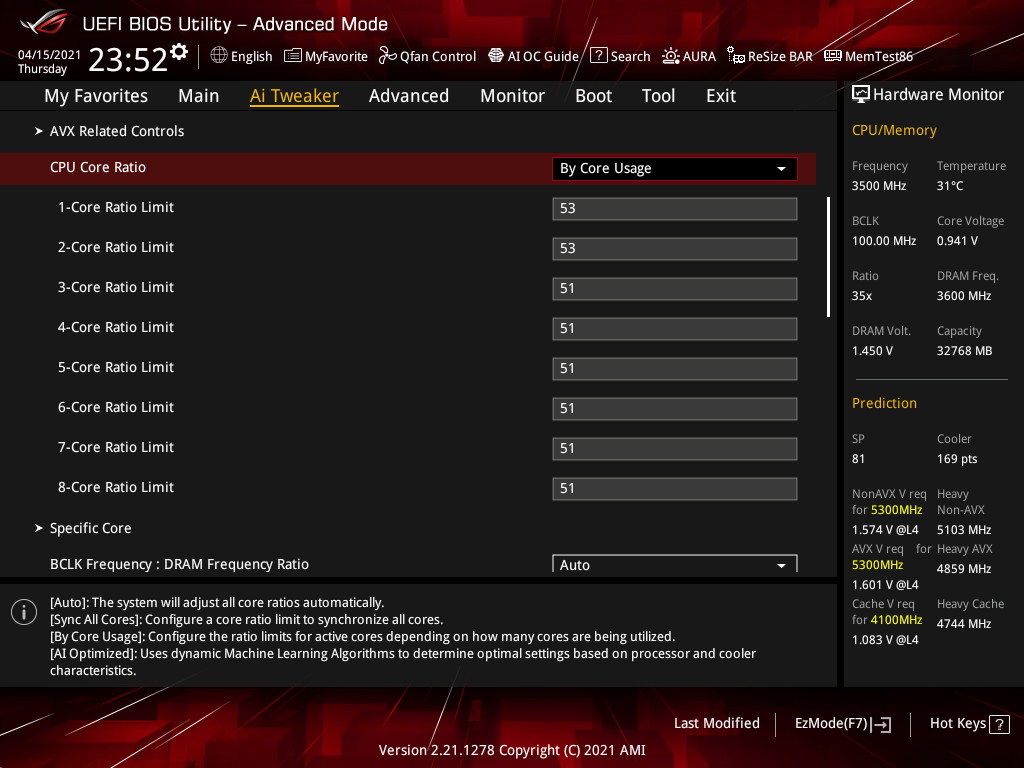This screenshot has height=768, width=1024.
Task: Click the 4744 MHz Heavy Cache value
Action: point(964,624)
